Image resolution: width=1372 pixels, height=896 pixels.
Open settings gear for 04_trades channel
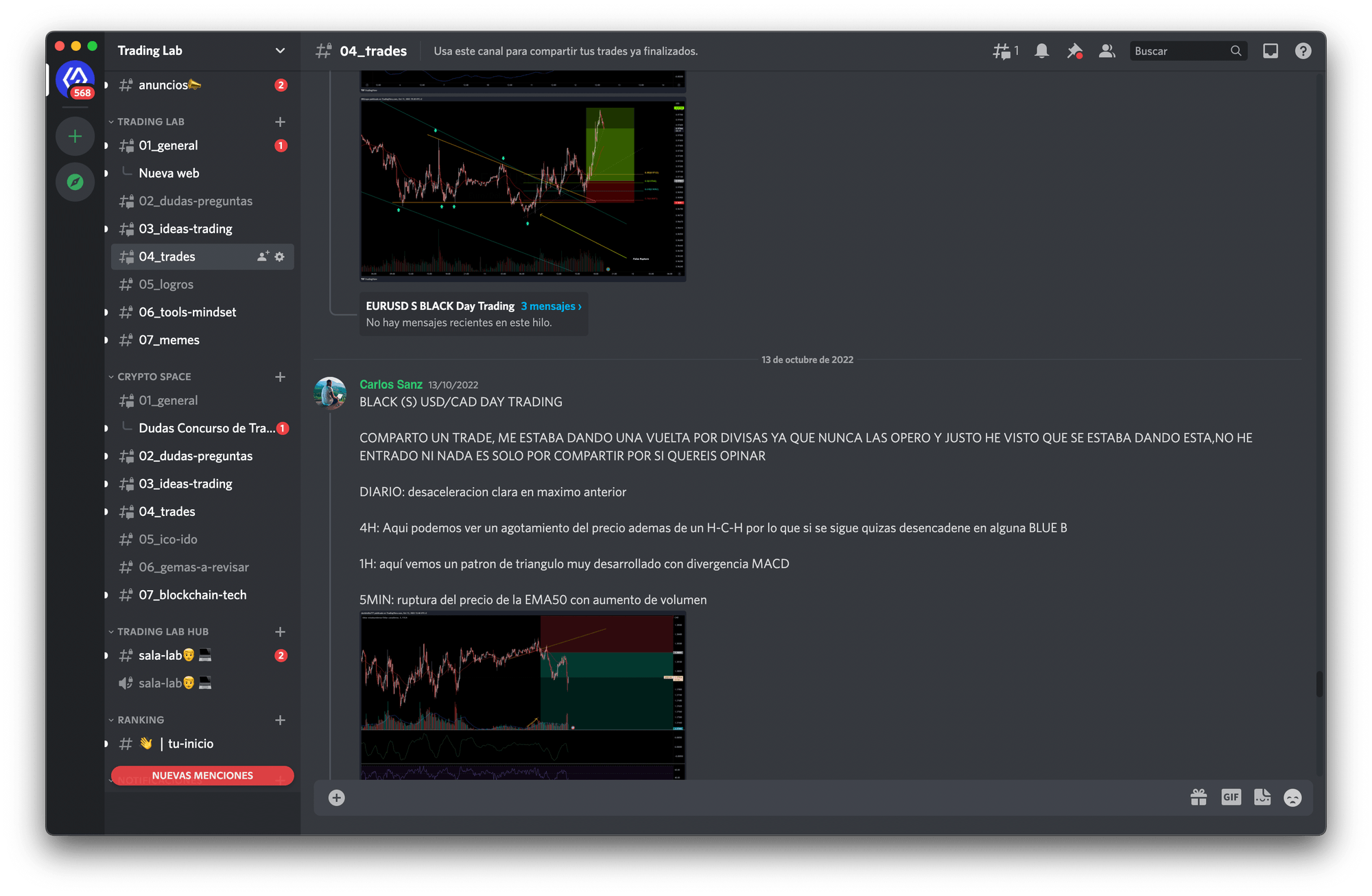tap(279, 256)
